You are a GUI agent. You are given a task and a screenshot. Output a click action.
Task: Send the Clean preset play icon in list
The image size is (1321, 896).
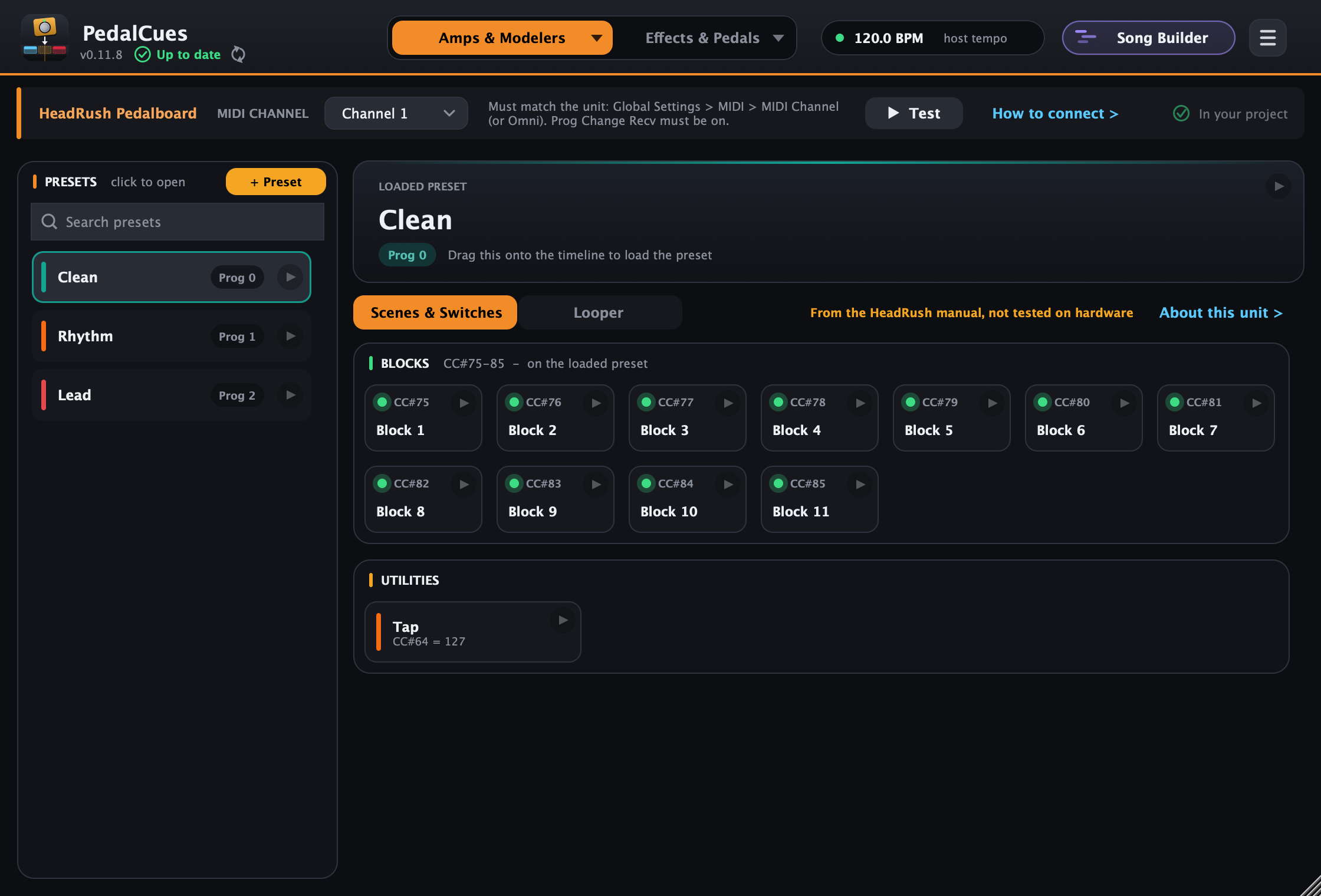290,277
